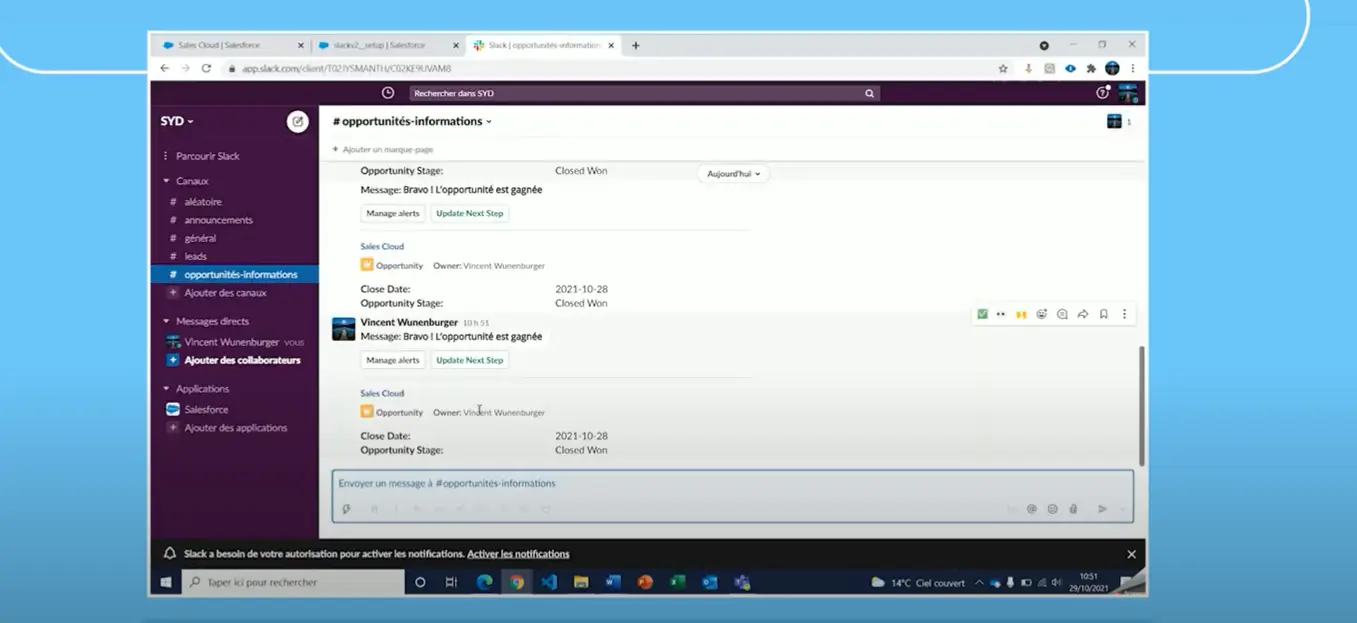Open Visual Studio Code from taskbar
1357x623 pixels.
click(548, 582)
